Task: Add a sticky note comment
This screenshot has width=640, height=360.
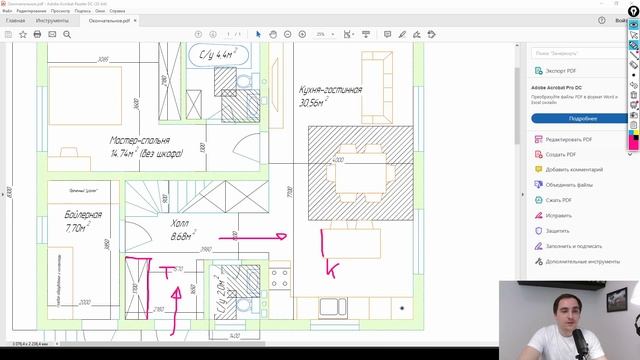Action: (x=387, y=35)
